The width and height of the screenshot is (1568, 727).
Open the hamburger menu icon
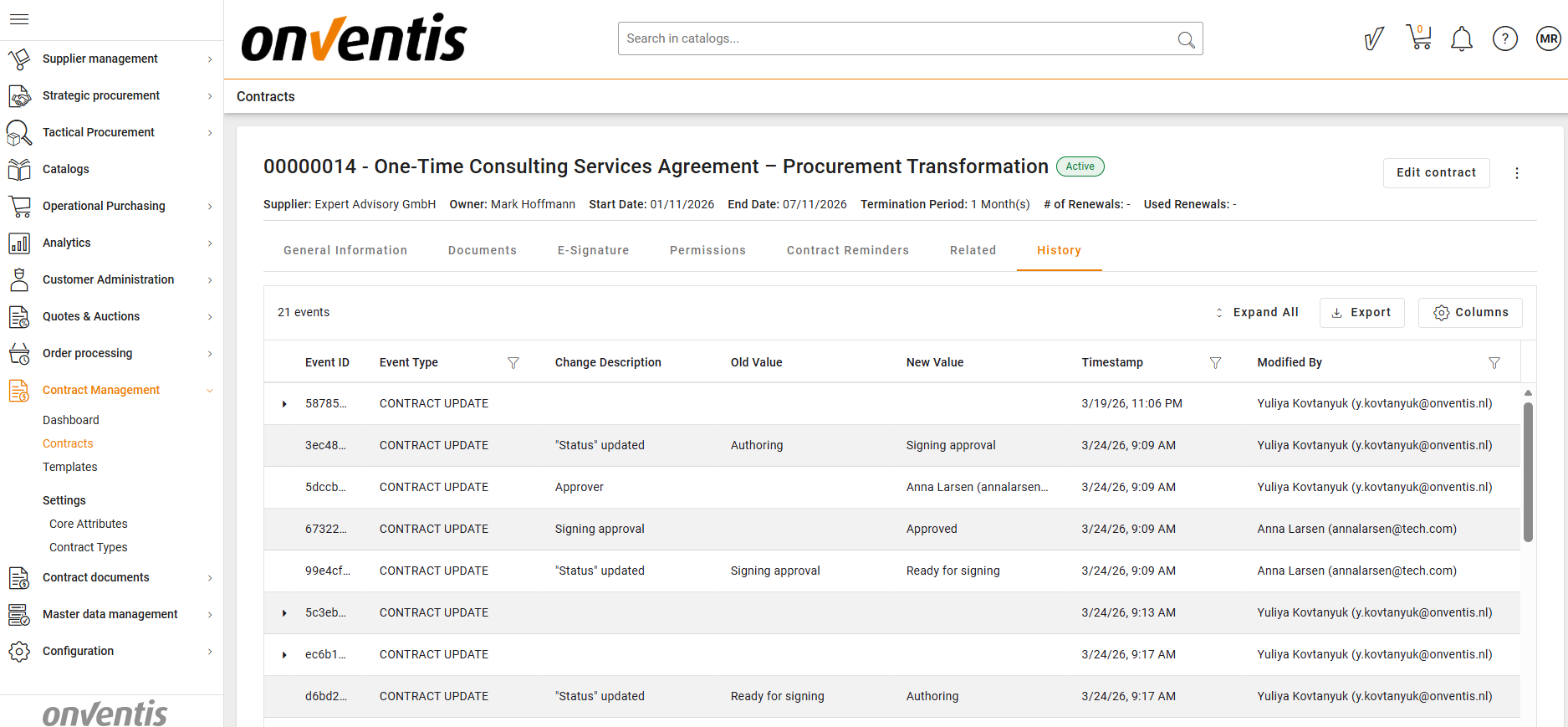(x=19, y=19)
